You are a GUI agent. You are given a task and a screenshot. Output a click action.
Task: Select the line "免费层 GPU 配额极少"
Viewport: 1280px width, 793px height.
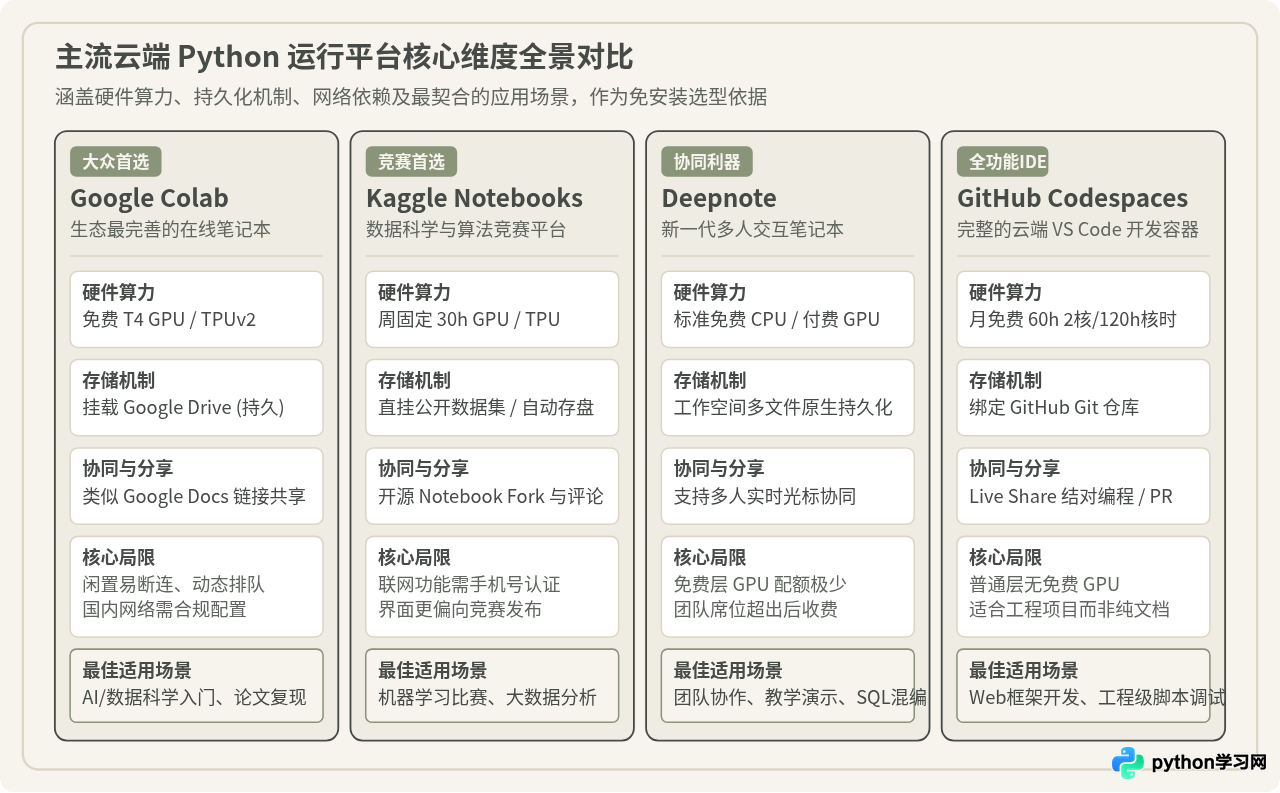(x=760, y=584)
